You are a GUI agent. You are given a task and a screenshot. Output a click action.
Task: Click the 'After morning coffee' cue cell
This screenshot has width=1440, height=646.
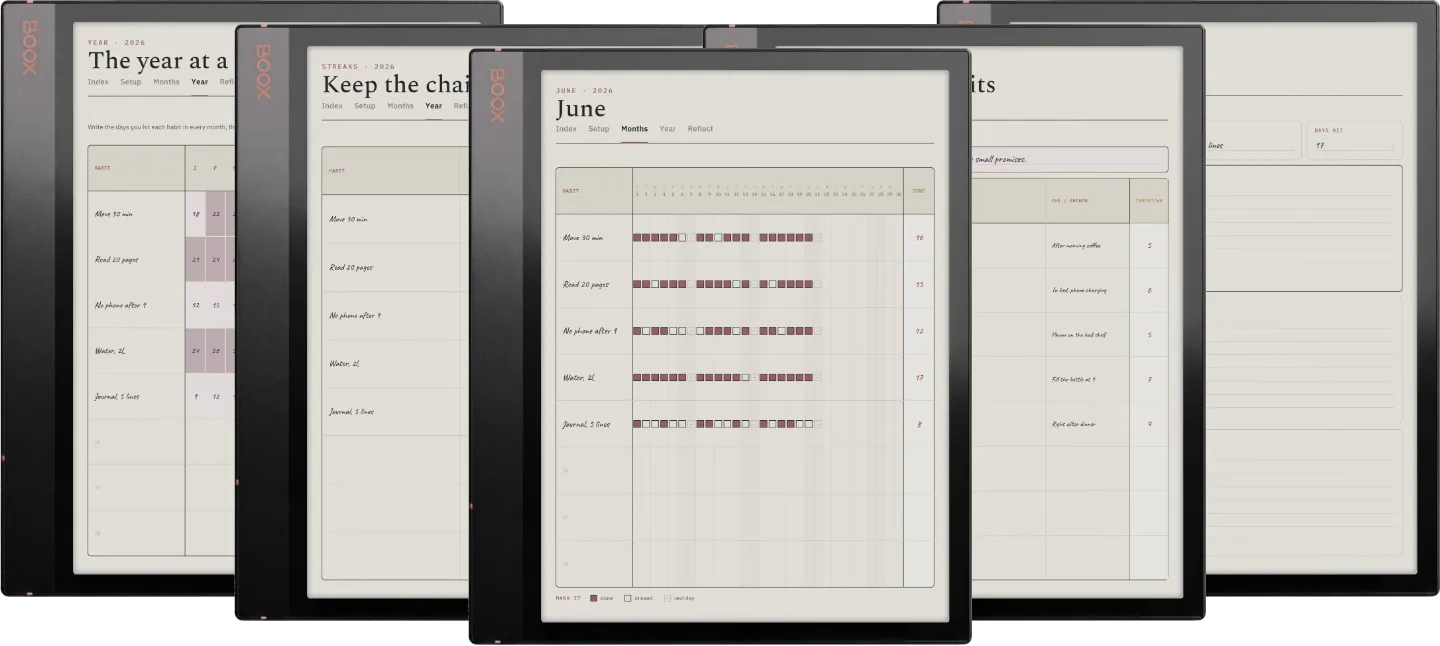[1087, 245]
